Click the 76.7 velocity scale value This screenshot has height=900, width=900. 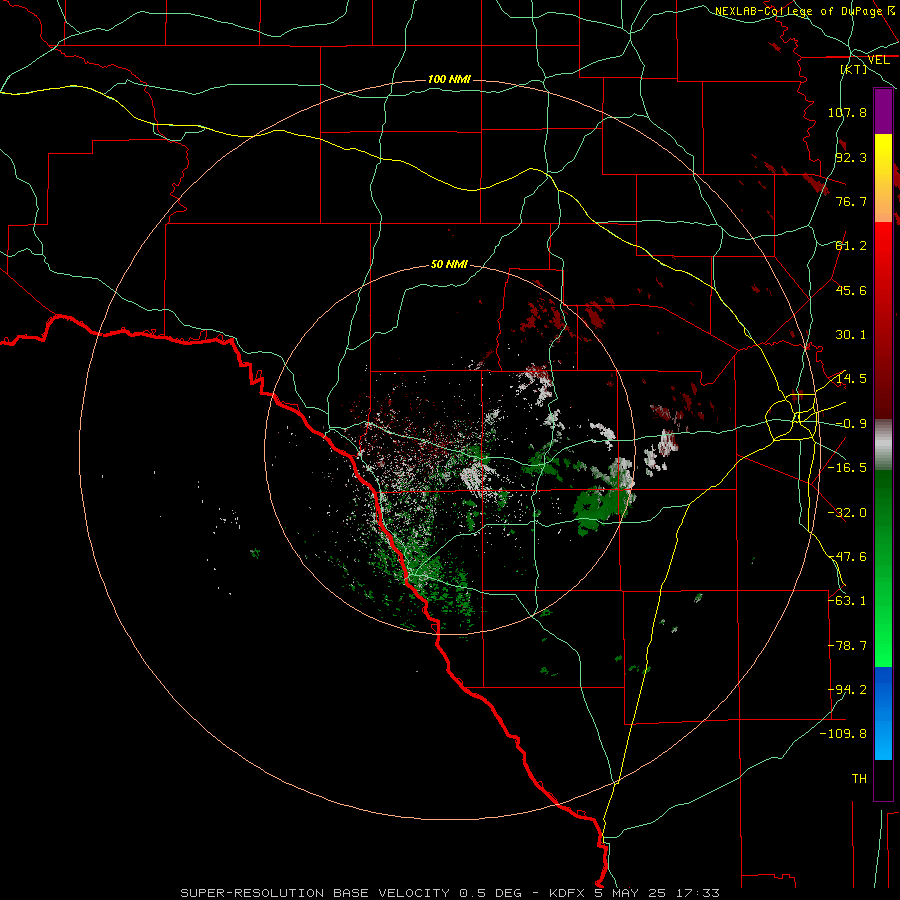tap(851, 201)
